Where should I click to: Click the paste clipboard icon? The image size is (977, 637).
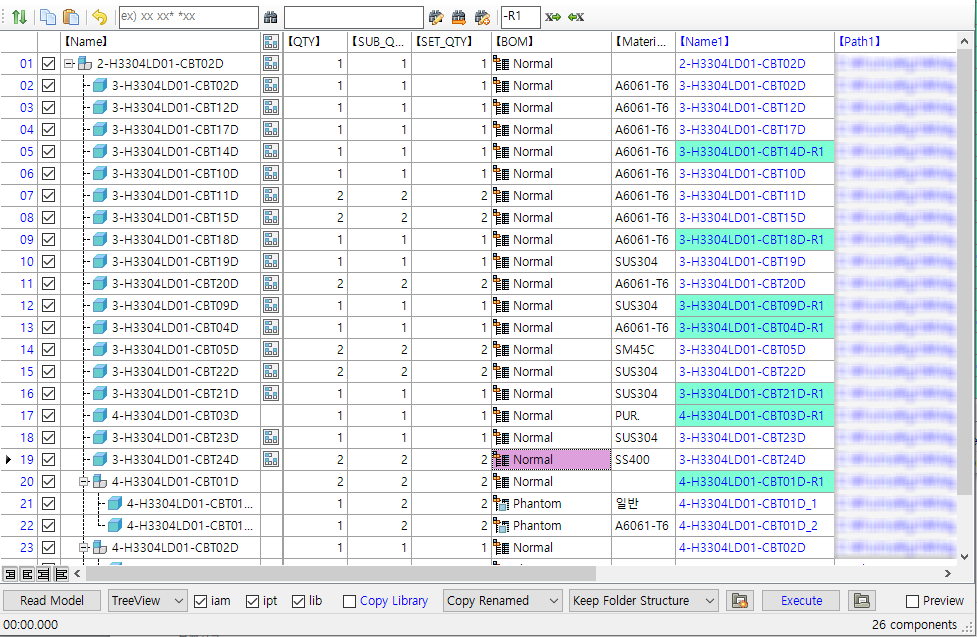click(71, 17)
